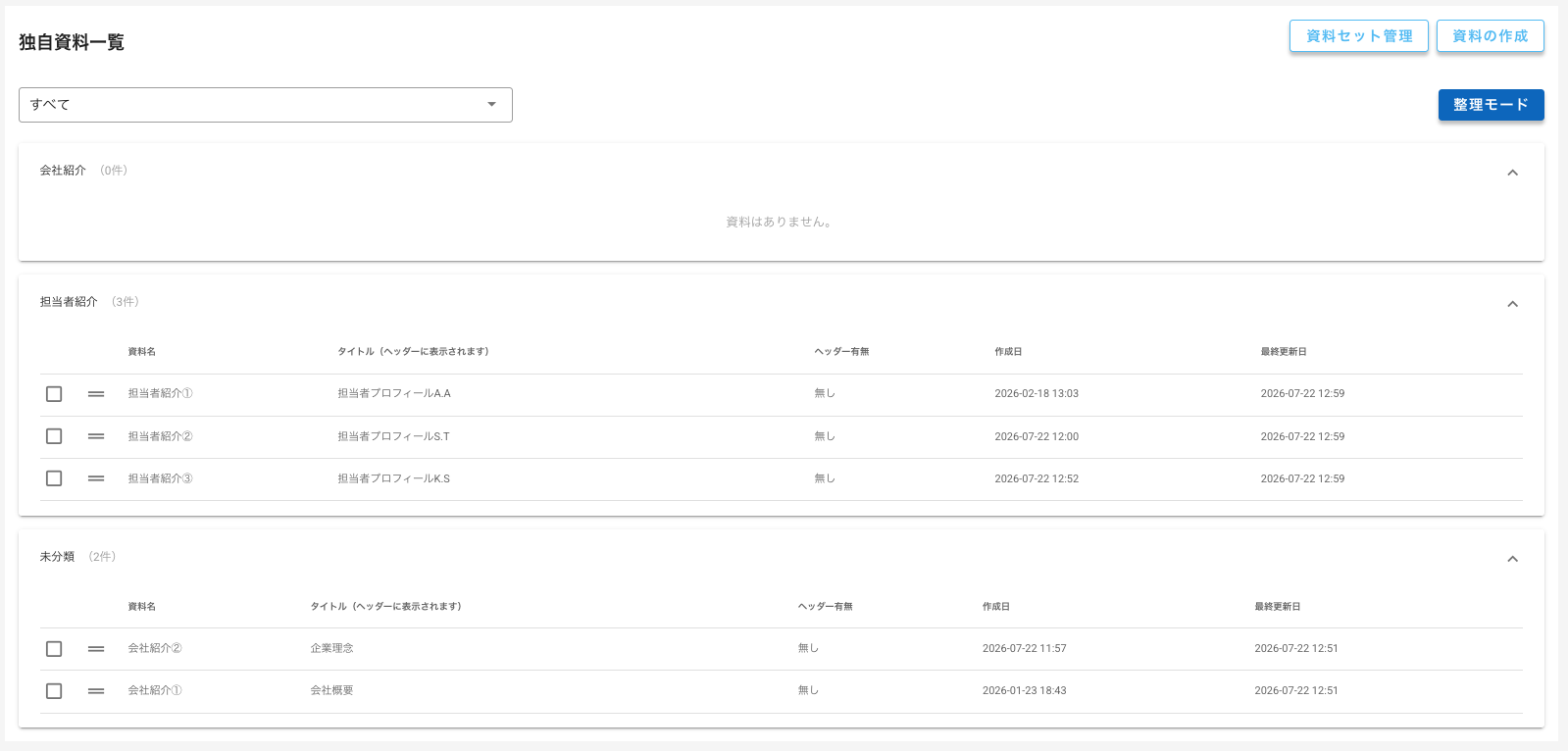Check the box for 担当者紹介① row
The height and width of the screenshot is (751, 1568).
click(54, 394)
